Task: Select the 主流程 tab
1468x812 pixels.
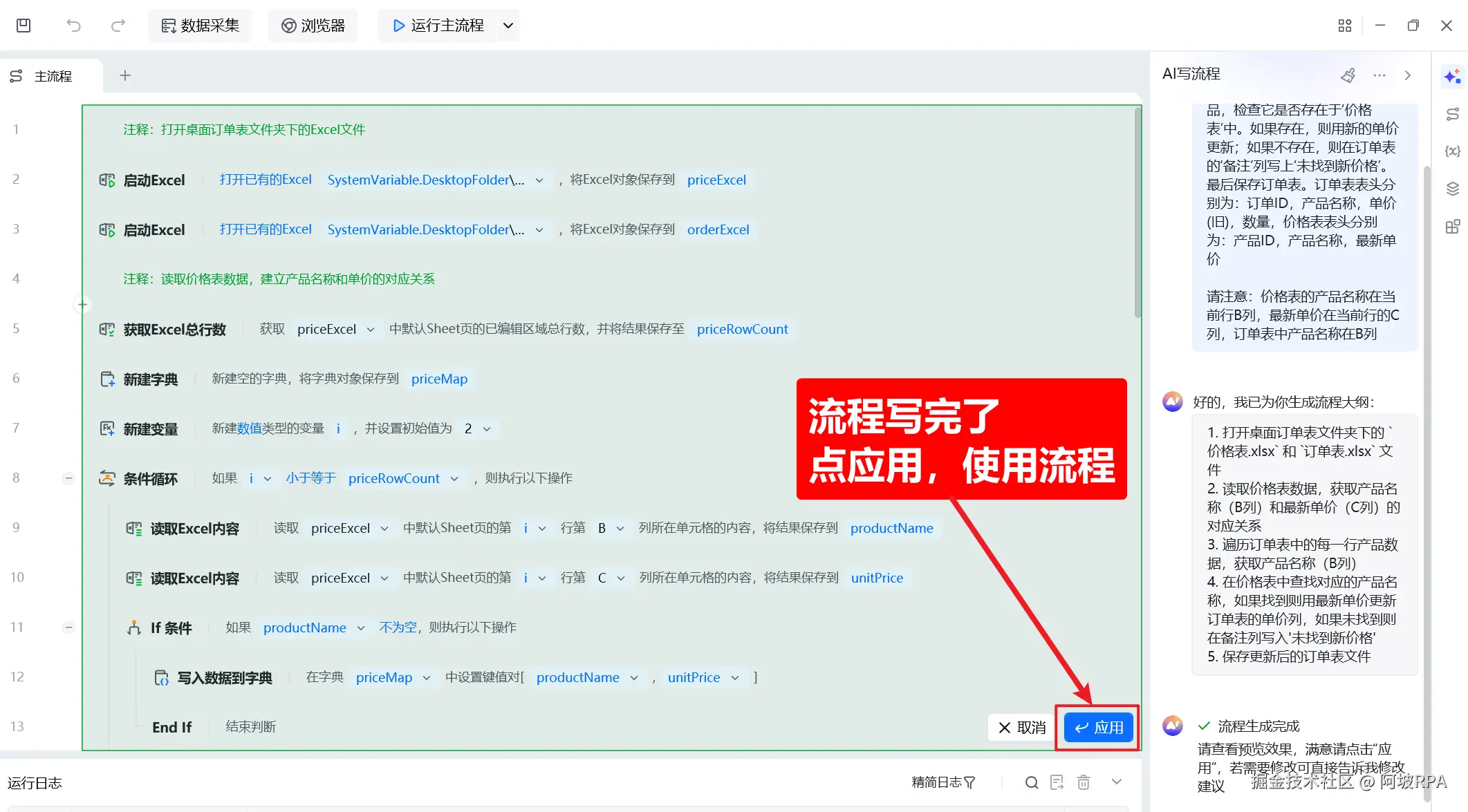Action: coord(52,76)
